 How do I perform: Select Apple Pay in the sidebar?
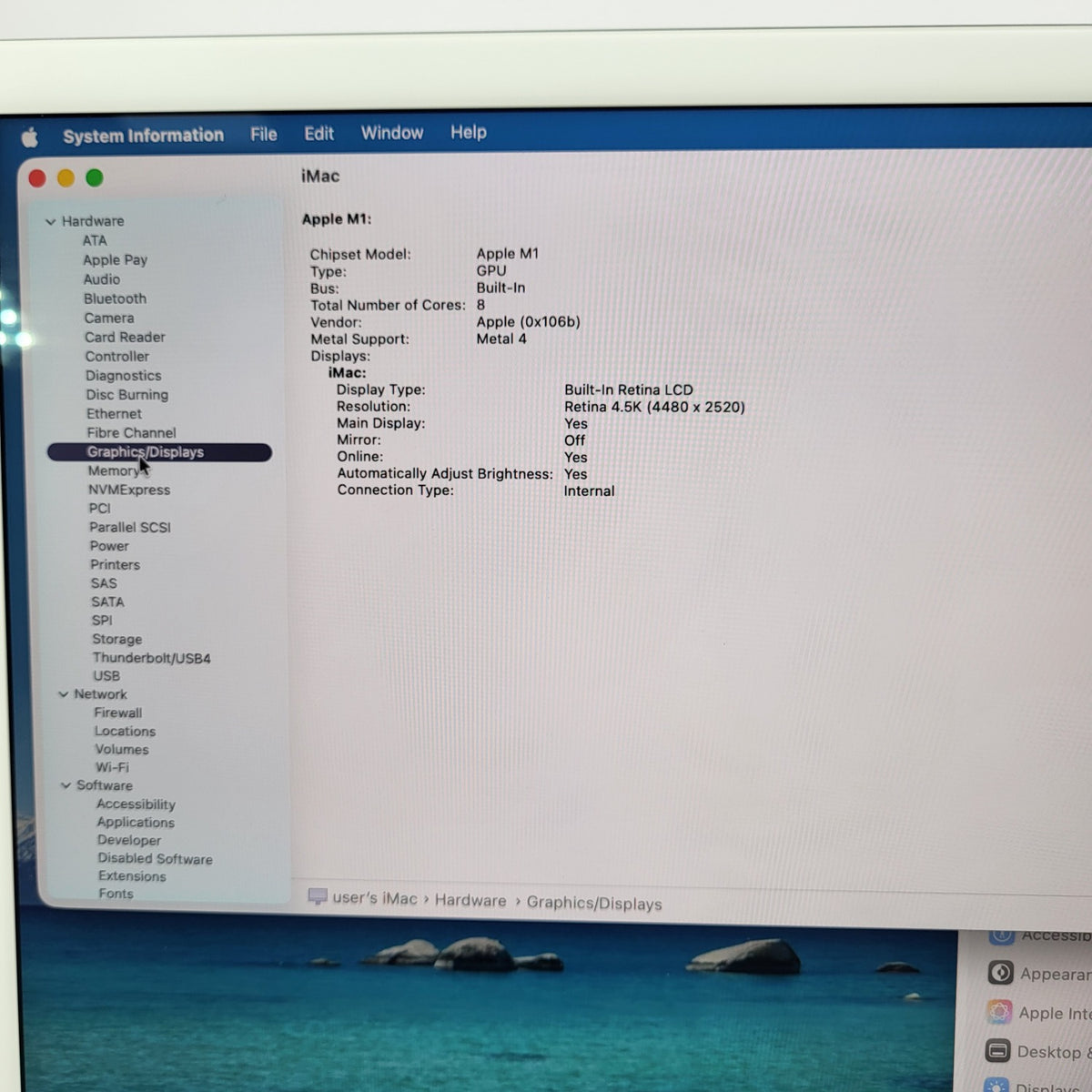pyautogui.click(x=116, y=259)
